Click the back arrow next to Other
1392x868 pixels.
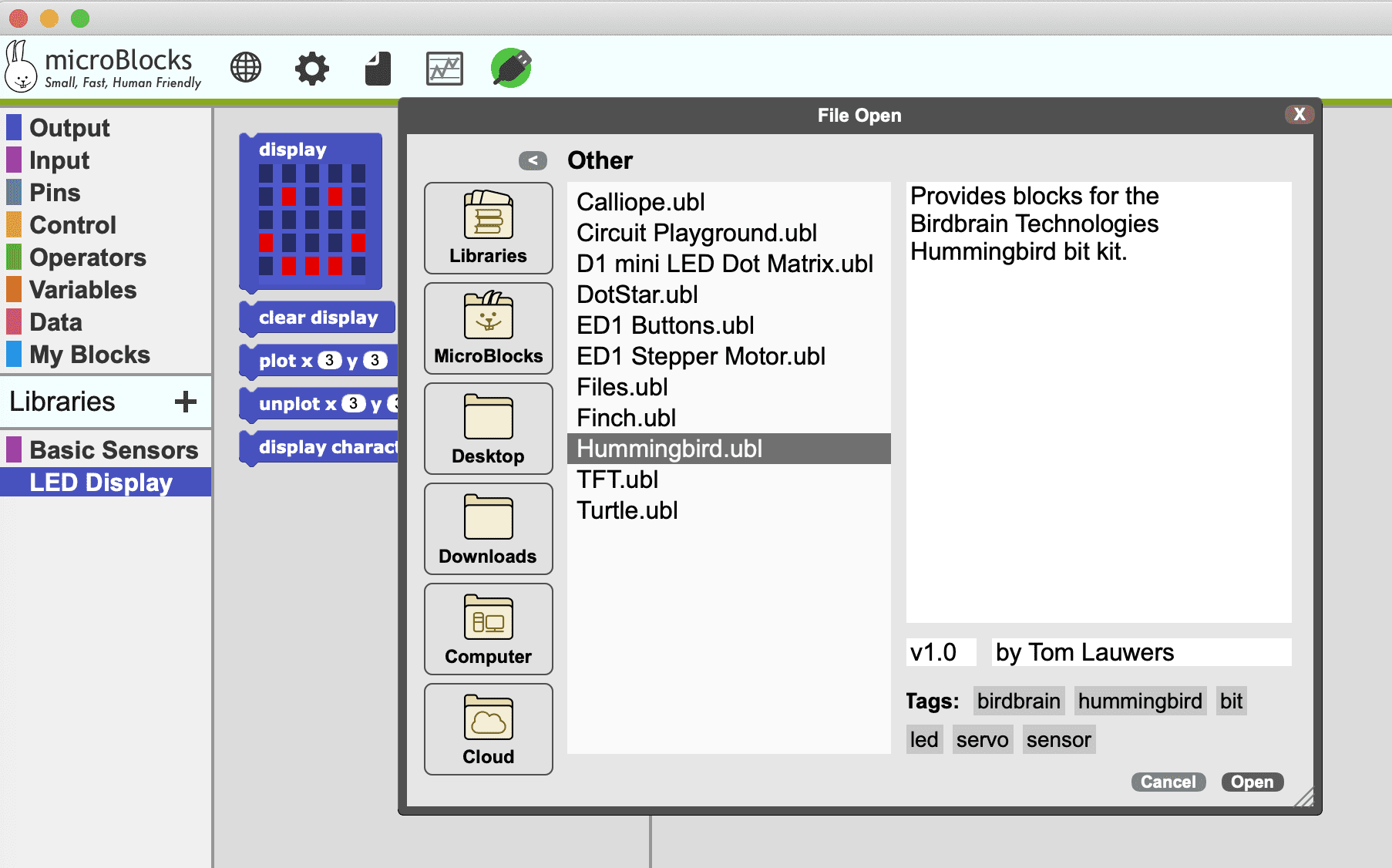[533, 160]
